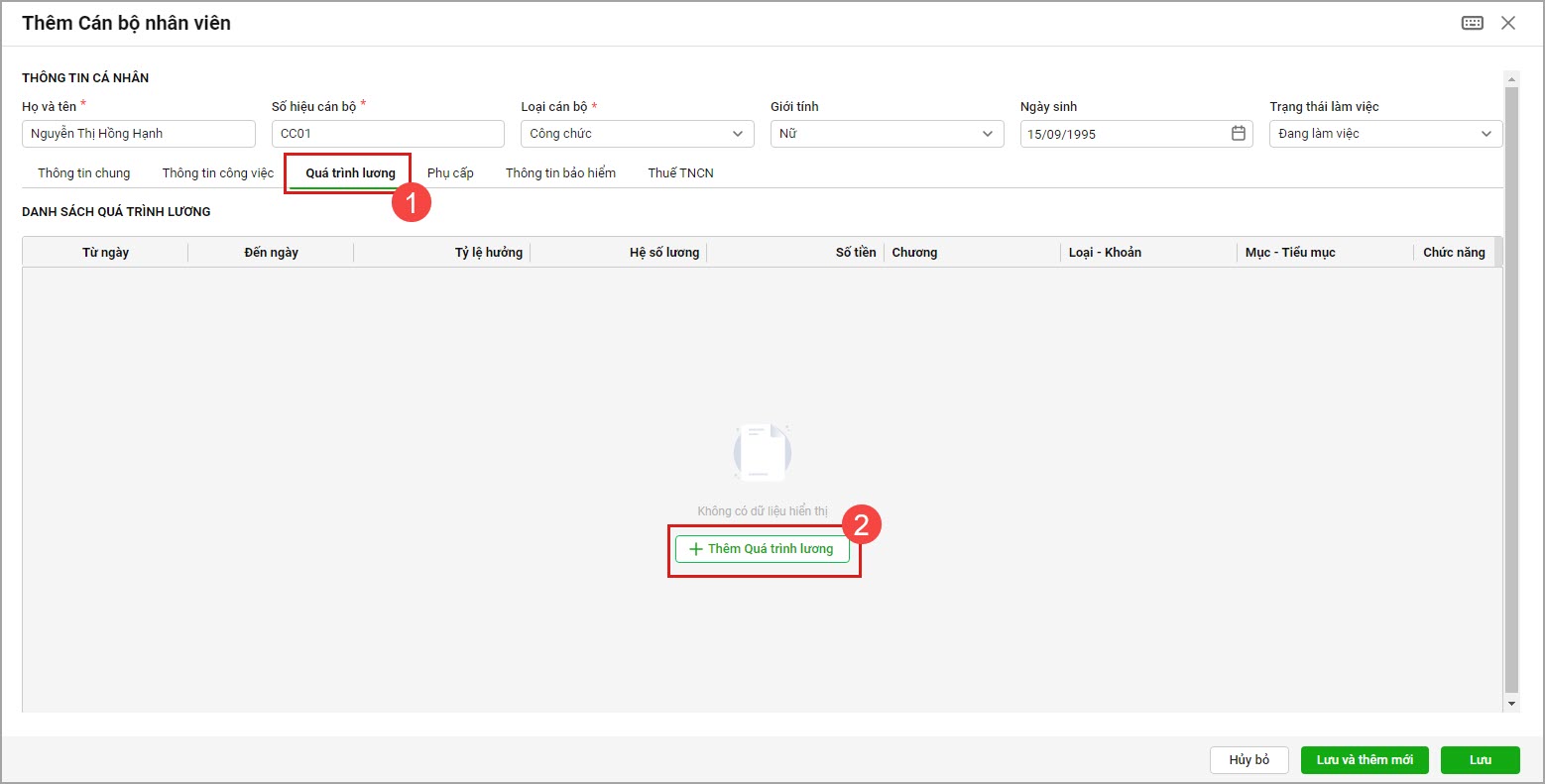Open the Thông tin bảo hiểm tab
This screenshot has width=1545, height=784.
tap(560, 173)
